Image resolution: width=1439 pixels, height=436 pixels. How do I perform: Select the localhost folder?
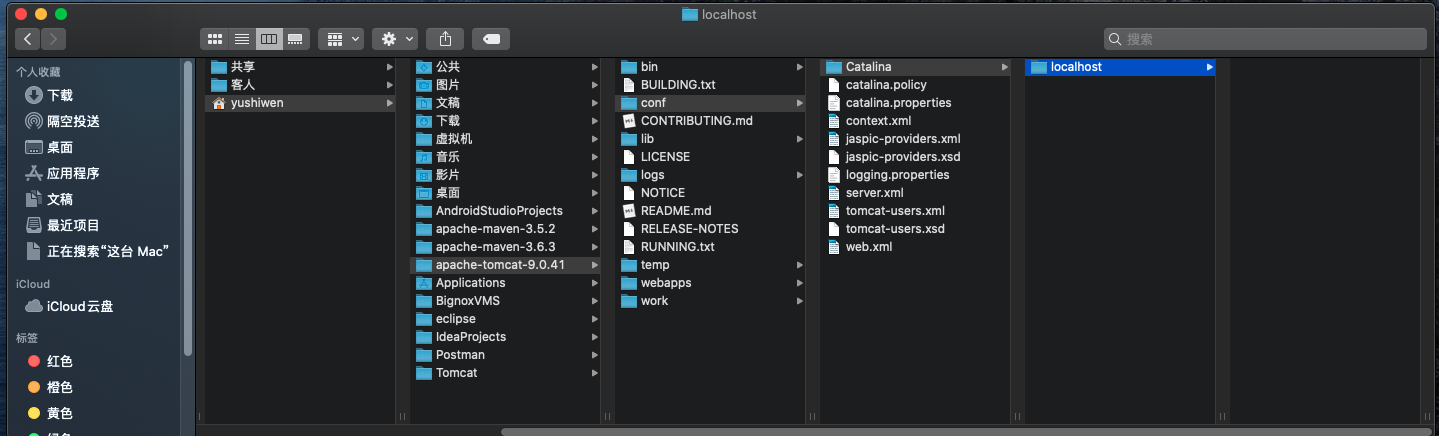1120,67
